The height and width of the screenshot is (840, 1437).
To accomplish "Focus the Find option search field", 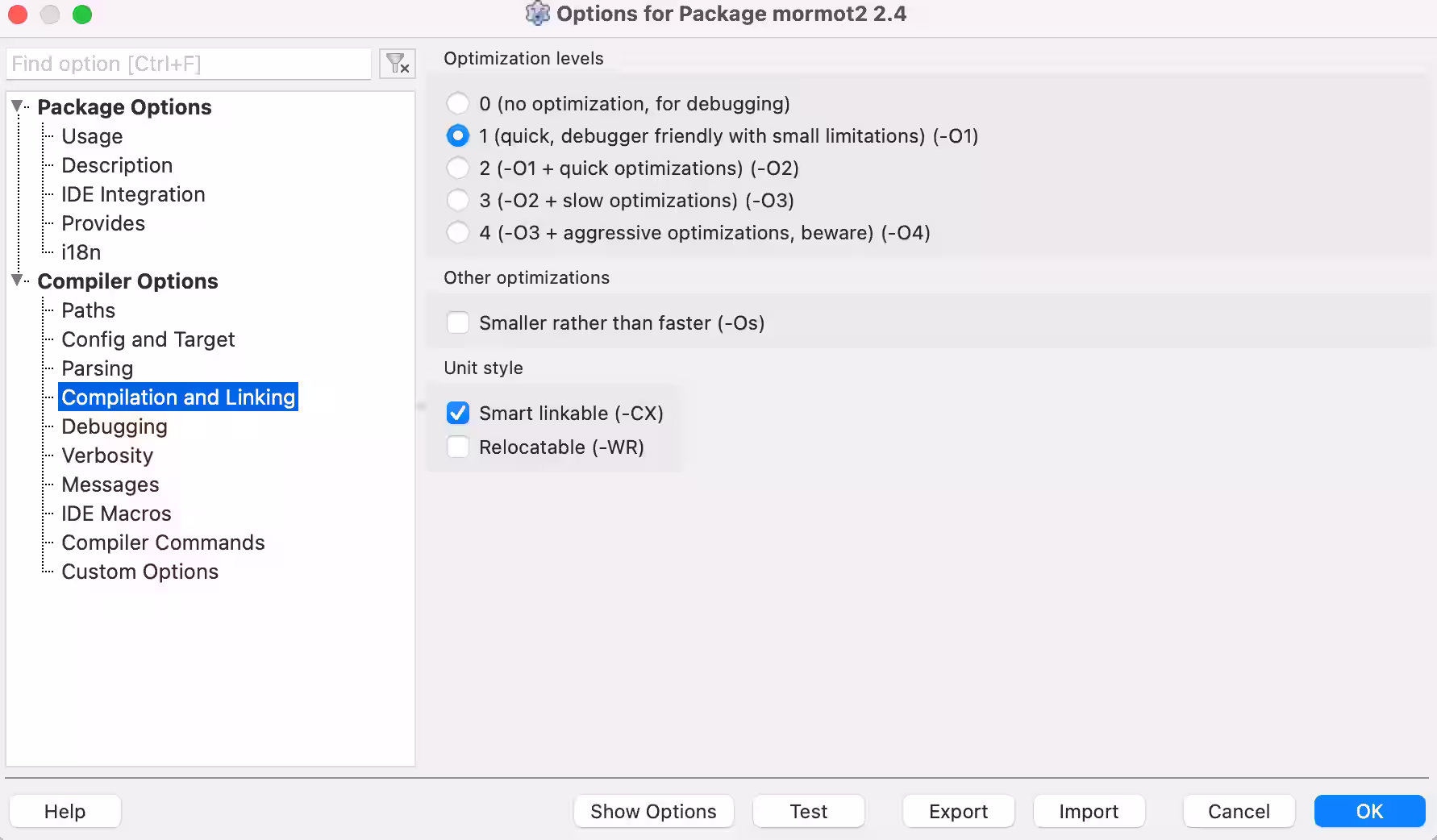I will [x=189, y=64].
